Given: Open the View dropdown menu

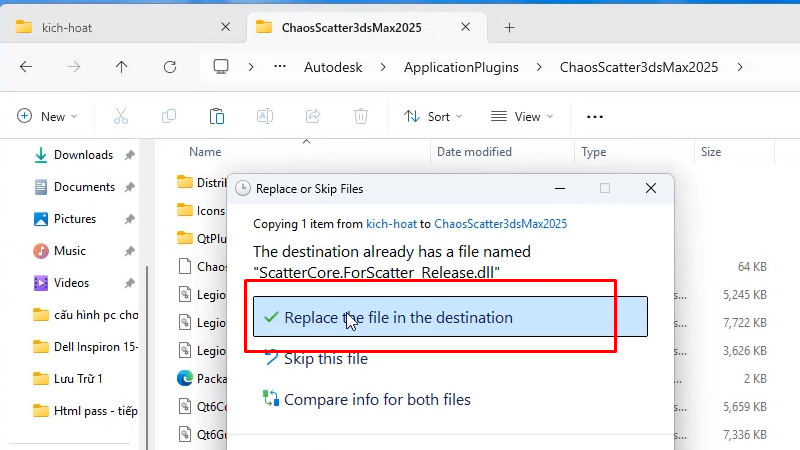Looking at the screenshot, I should pyautogui.click(x=521, y=116).
